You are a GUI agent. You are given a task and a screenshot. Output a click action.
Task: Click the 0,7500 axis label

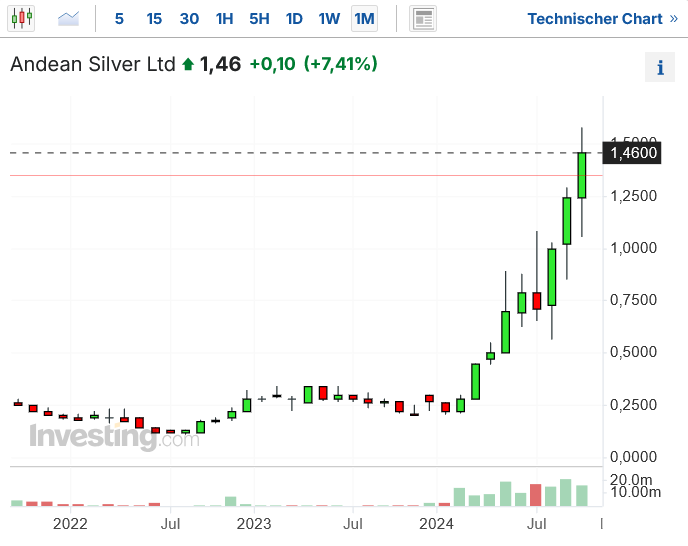[x=634, y=300]
